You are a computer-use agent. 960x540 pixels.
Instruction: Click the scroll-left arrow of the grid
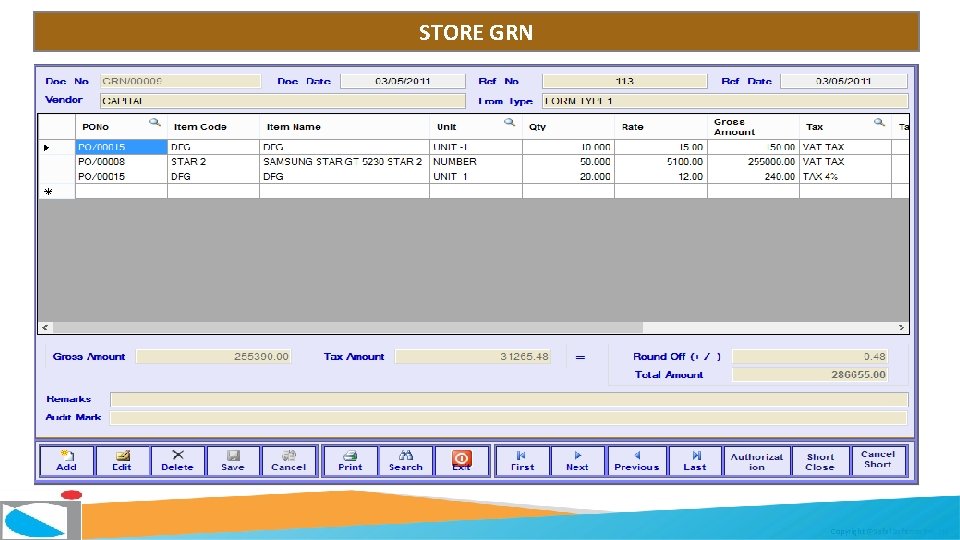click(x=45, y=328)
